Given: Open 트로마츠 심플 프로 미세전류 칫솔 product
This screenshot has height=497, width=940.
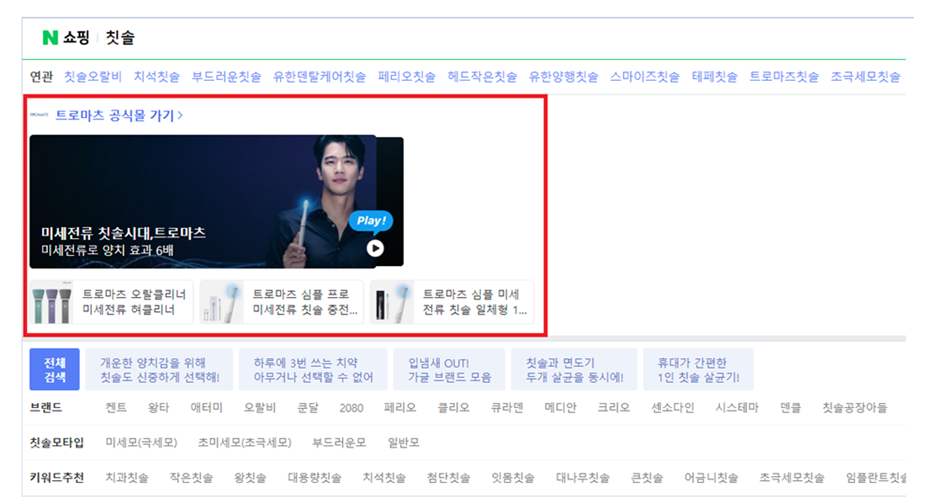Looking at the screenshot, I should [x=282, y=302].
